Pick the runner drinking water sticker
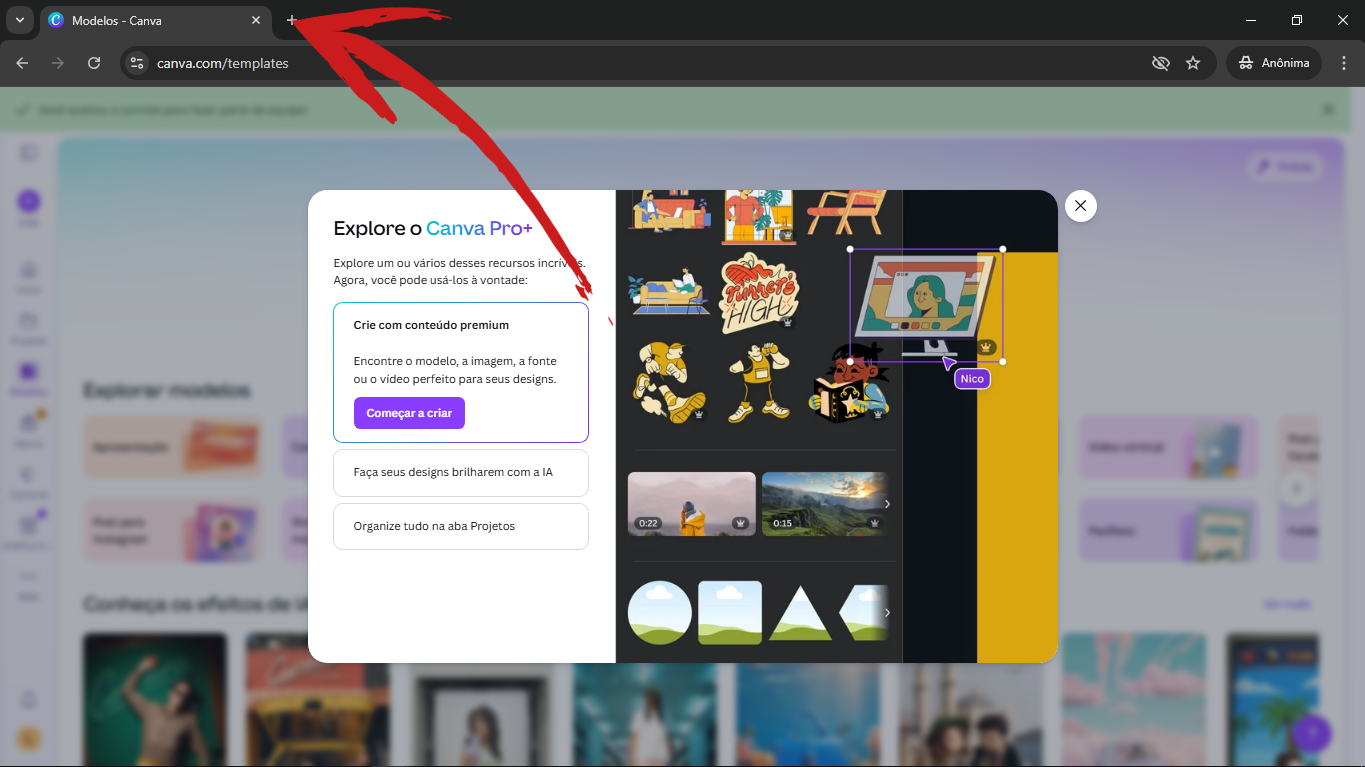This screenshot has height=767, width=1365. point(758,383)
